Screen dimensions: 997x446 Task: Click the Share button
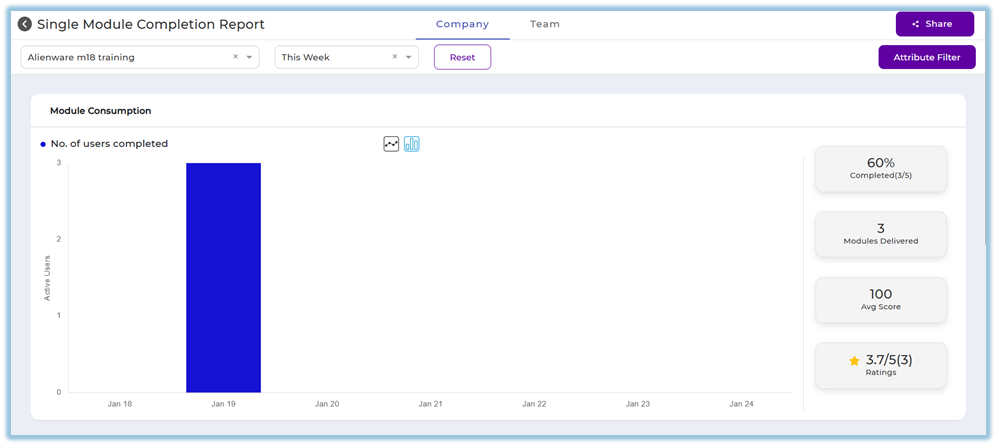[934, 24]
